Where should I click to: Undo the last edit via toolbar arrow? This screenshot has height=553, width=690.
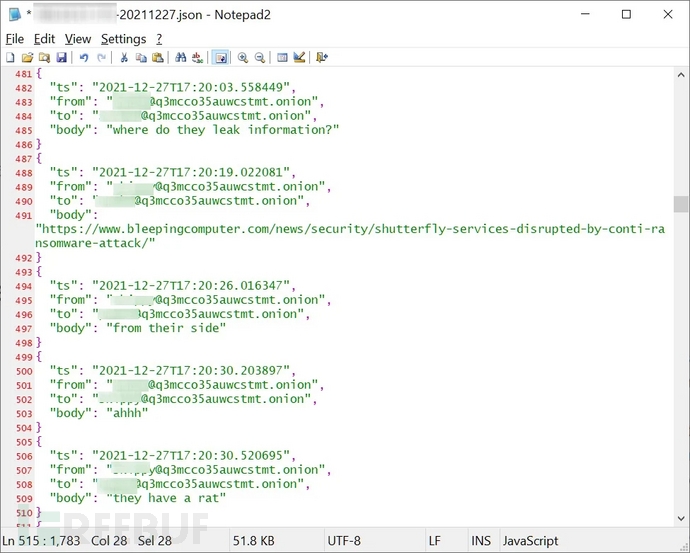click(84, 58)
